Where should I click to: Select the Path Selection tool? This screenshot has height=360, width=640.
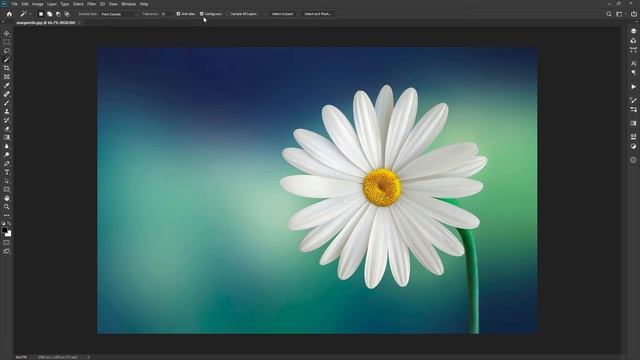(x=7, y=181)
